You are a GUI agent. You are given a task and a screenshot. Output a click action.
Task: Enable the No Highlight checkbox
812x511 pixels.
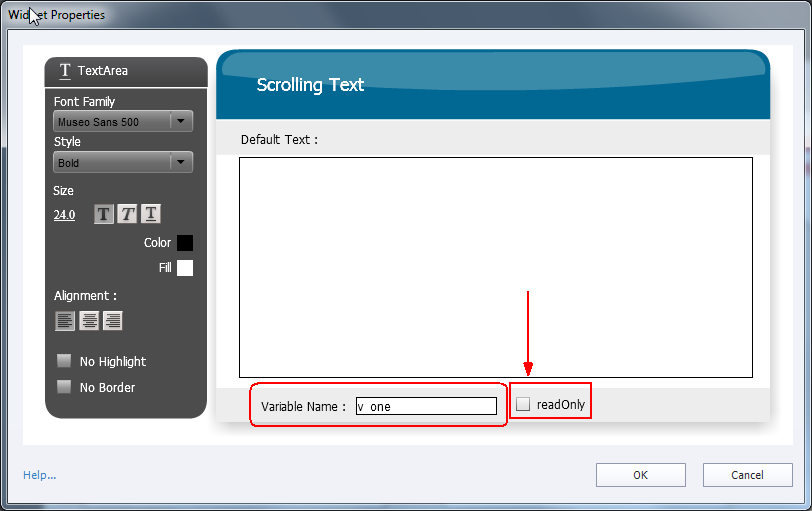point(64,361)
